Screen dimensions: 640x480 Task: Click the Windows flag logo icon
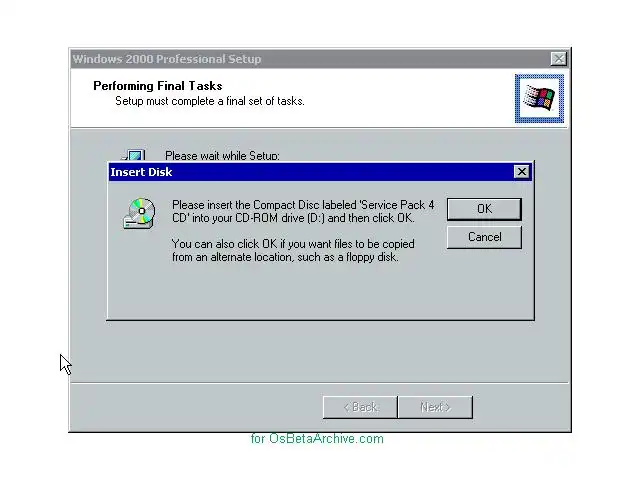coord(539,98)
